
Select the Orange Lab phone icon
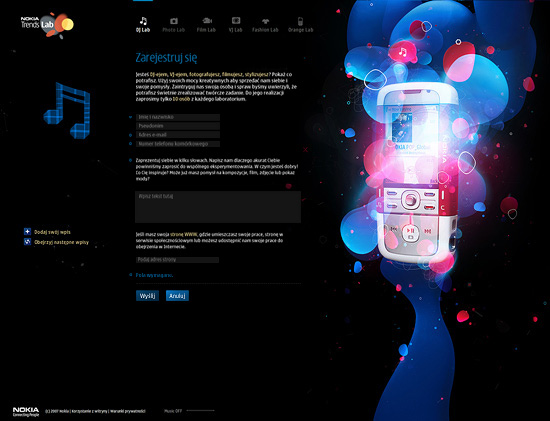point(300,21)
